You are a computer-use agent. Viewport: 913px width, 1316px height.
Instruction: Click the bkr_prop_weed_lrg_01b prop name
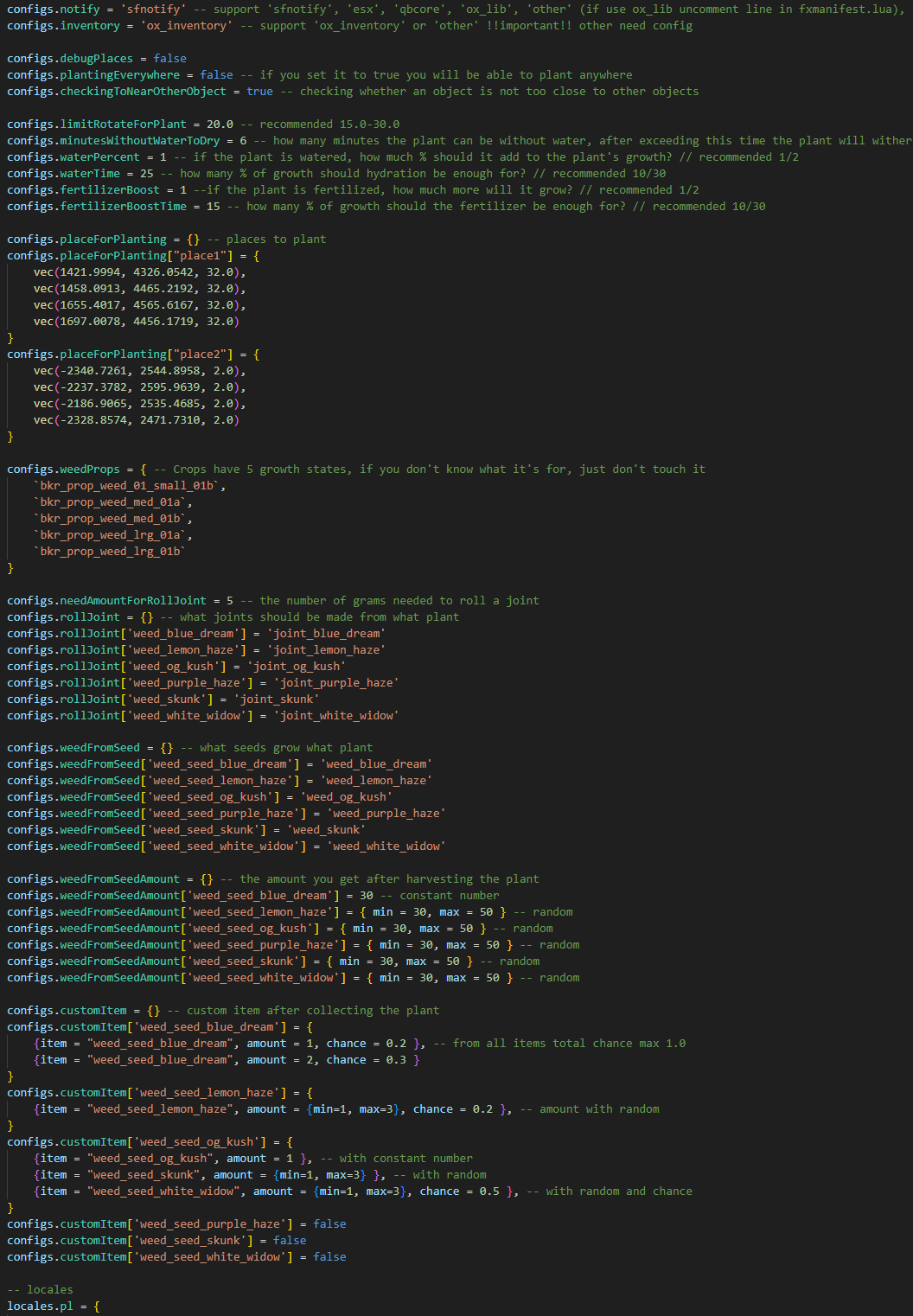point(109,552)
